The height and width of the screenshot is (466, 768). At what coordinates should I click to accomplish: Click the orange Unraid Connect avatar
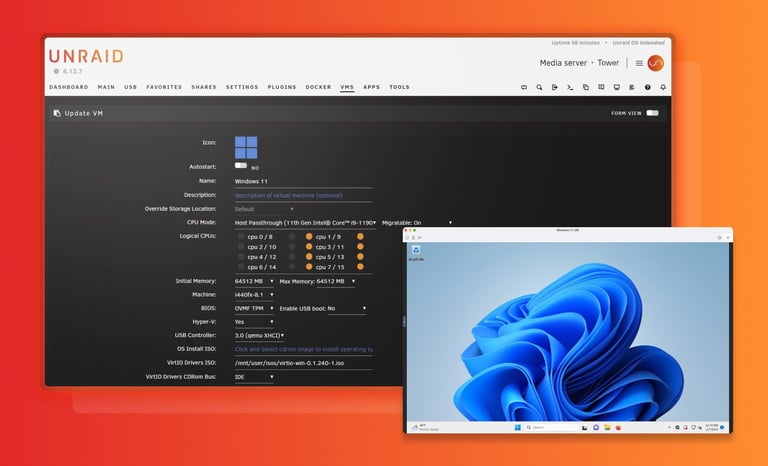click(655, 63)
